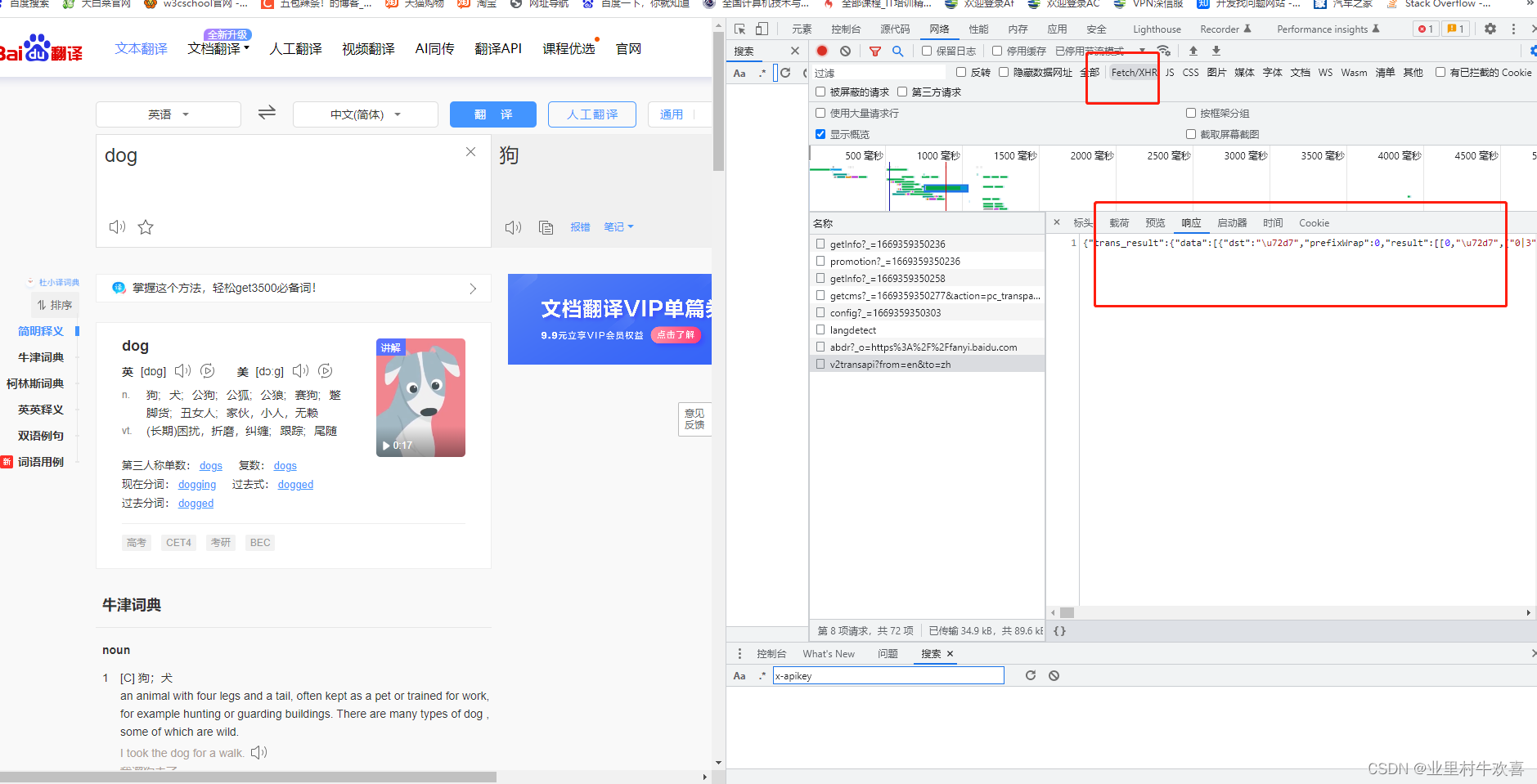Open the 英语 source language dropdown
This screenshot has height=784, width=1537.
coord(169,114)
